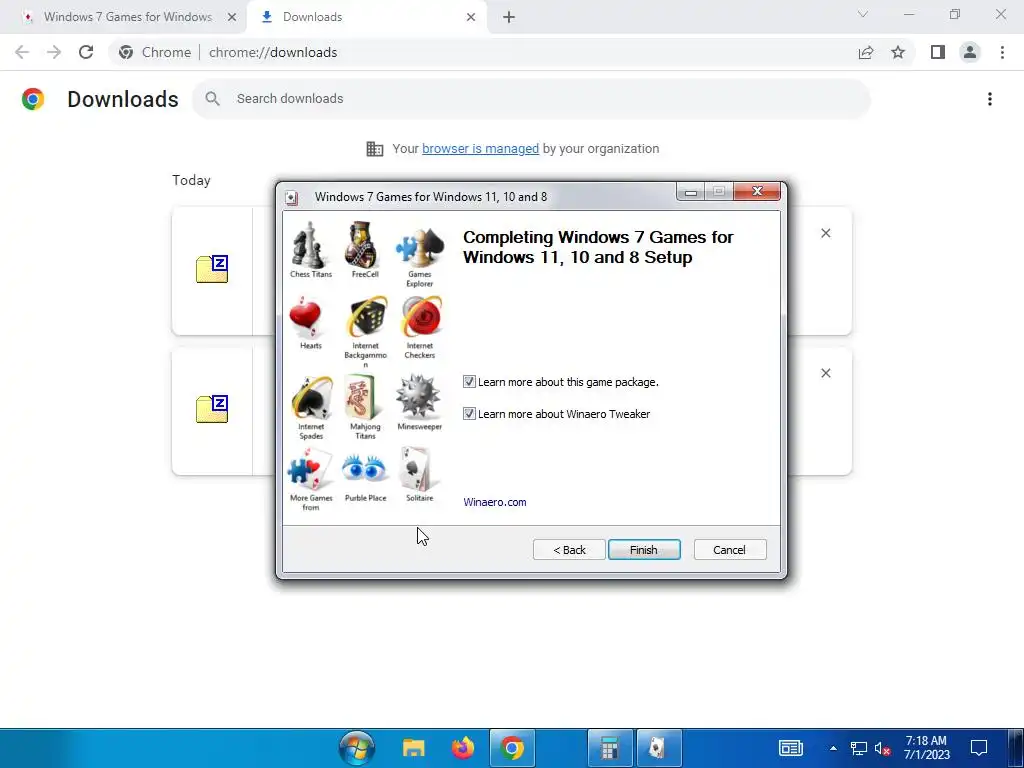Click the Minesweeper mine icon
This screenshot has height=768, width=1024.
418,396
